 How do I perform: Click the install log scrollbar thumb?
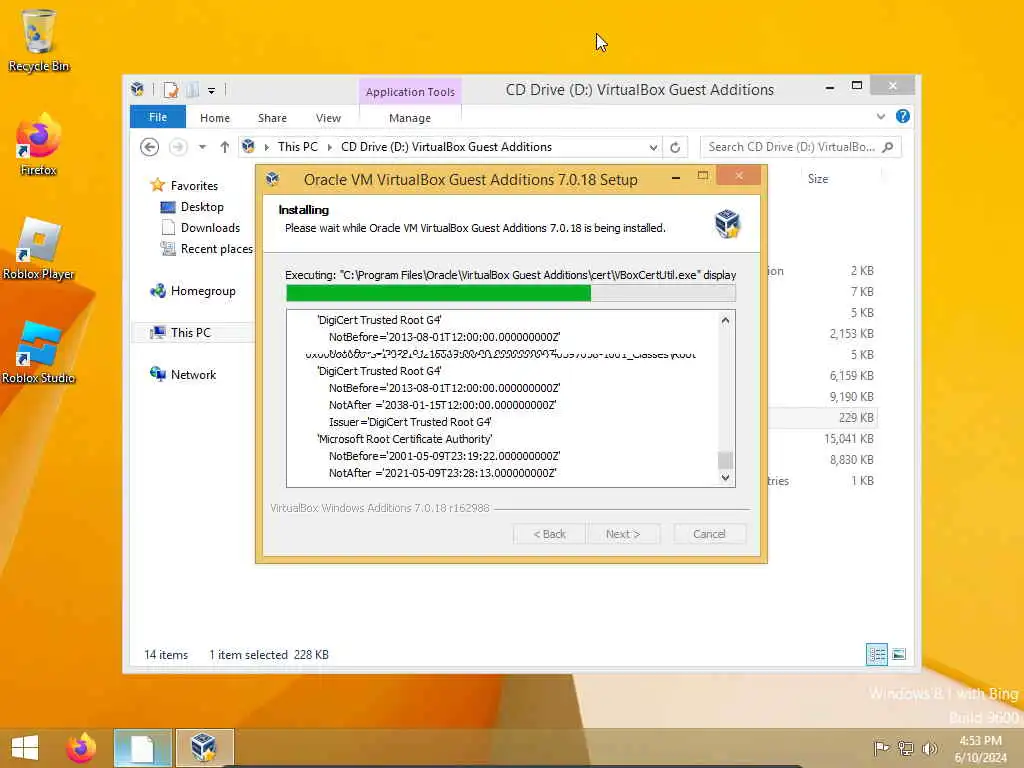[725, 460]
